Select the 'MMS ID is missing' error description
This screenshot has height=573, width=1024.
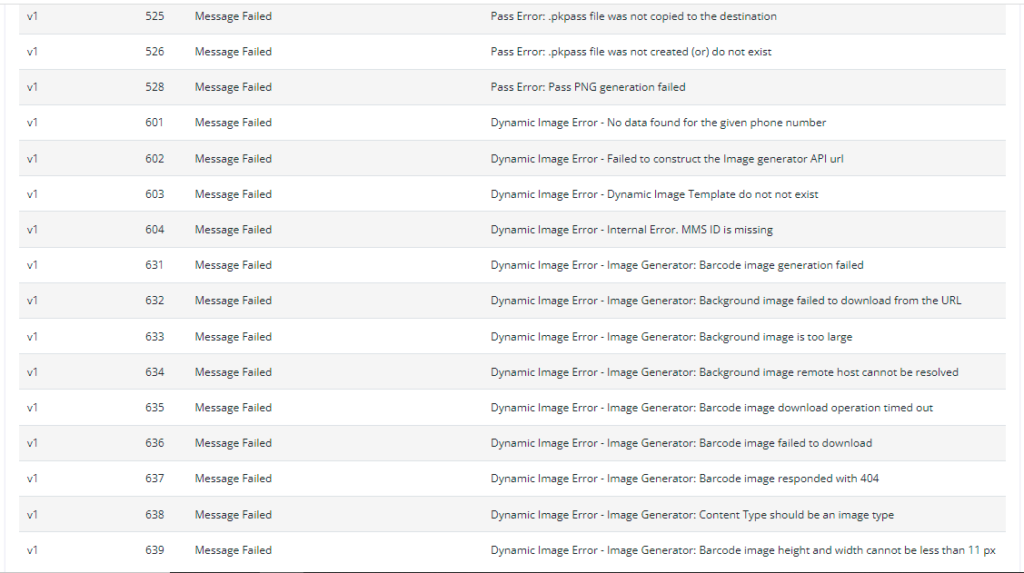click(631, 230)
